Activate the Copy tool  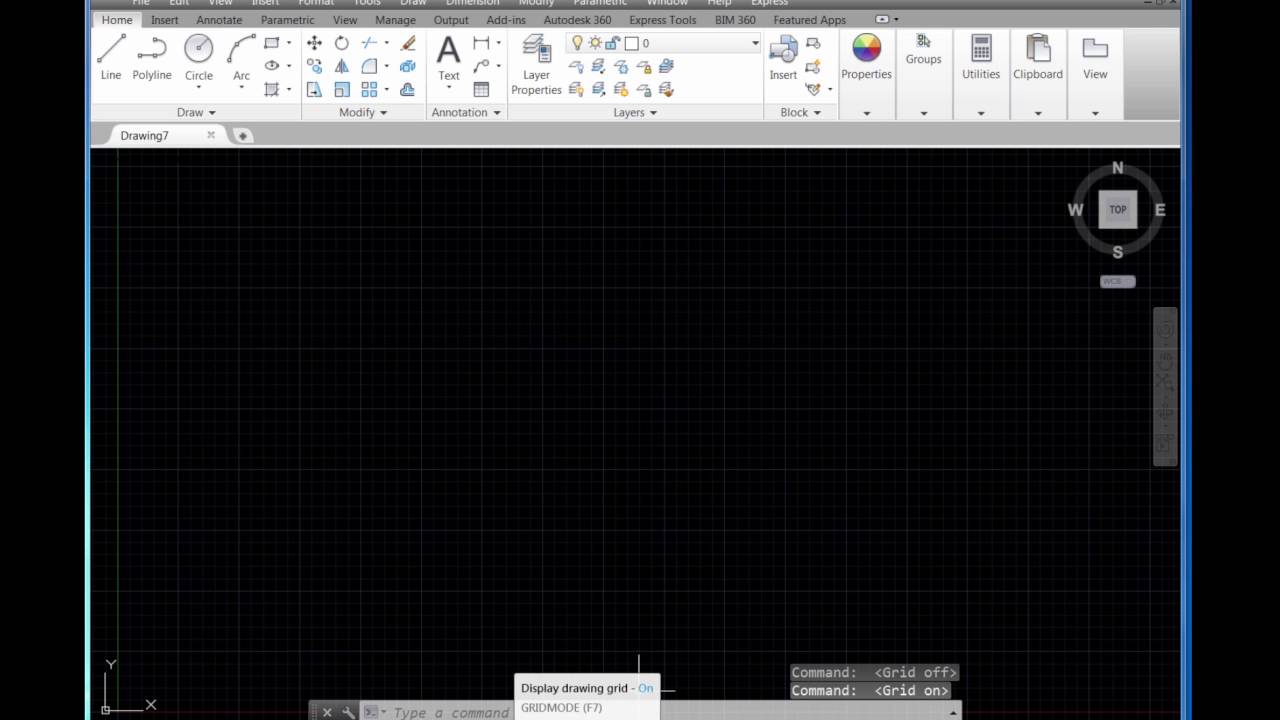pos(314,66)
